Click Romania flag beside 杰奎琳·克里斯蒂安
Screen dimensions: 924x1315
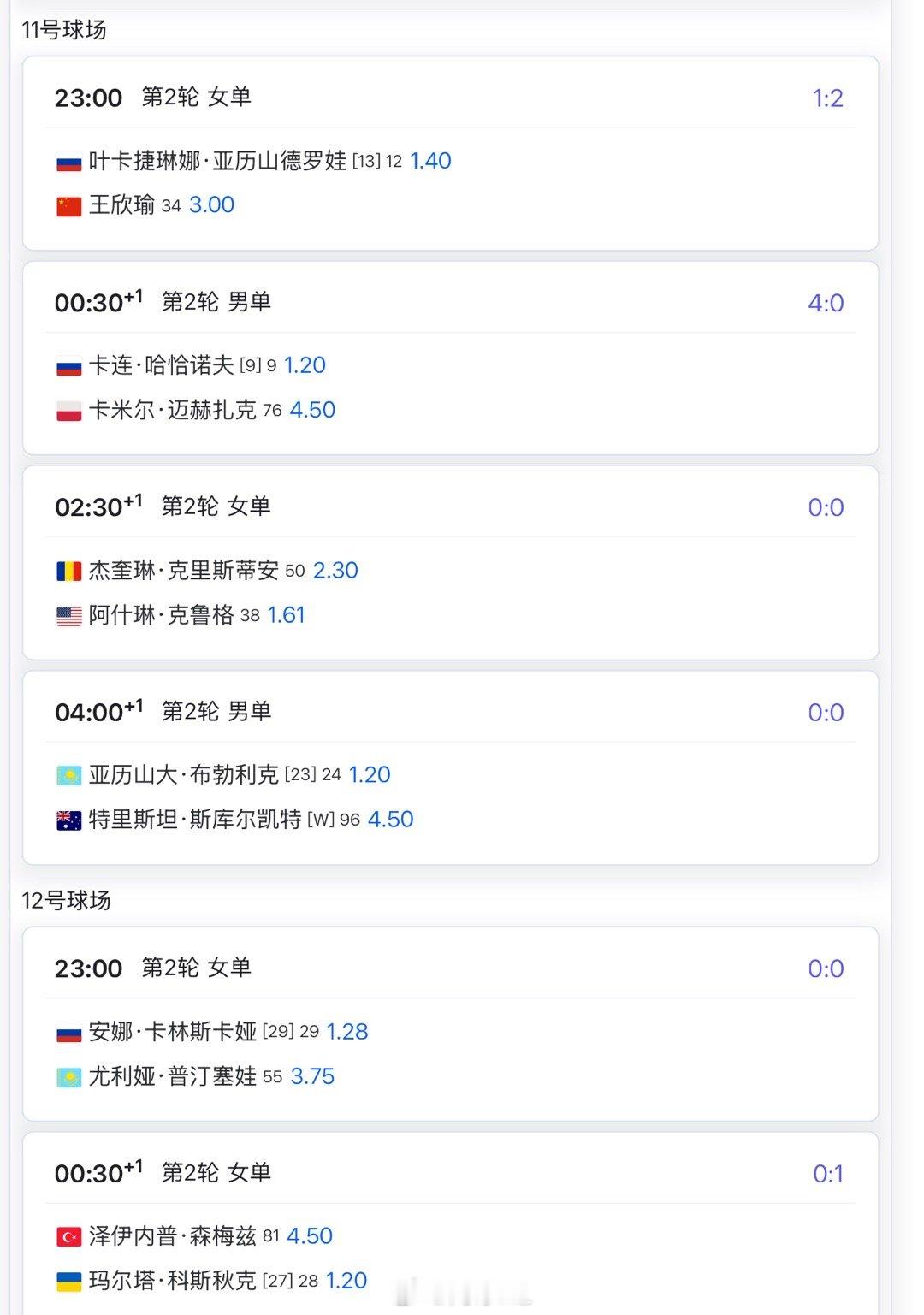coord(68,571)
